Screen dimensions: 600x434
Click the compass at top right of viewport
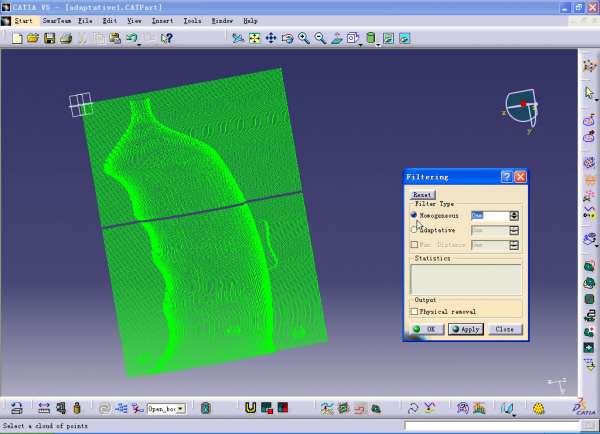tap(522, 106)
